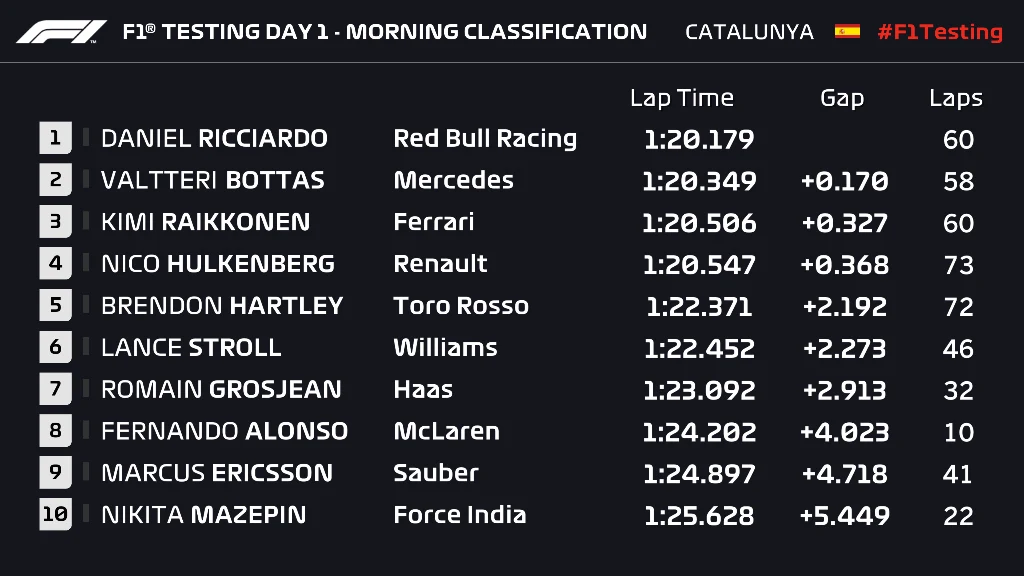Click the Lap Time column header

pos(681,98)
